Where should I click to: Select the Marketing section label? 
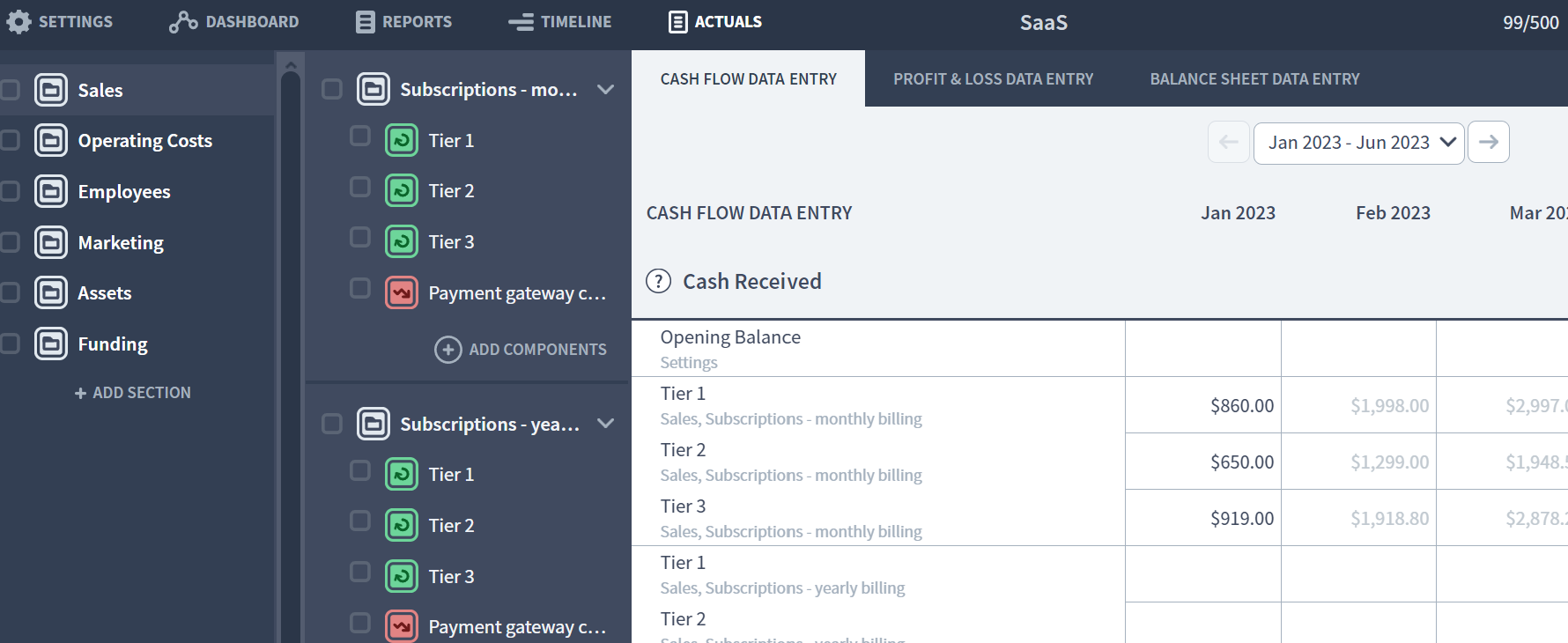tap(121, 243)
